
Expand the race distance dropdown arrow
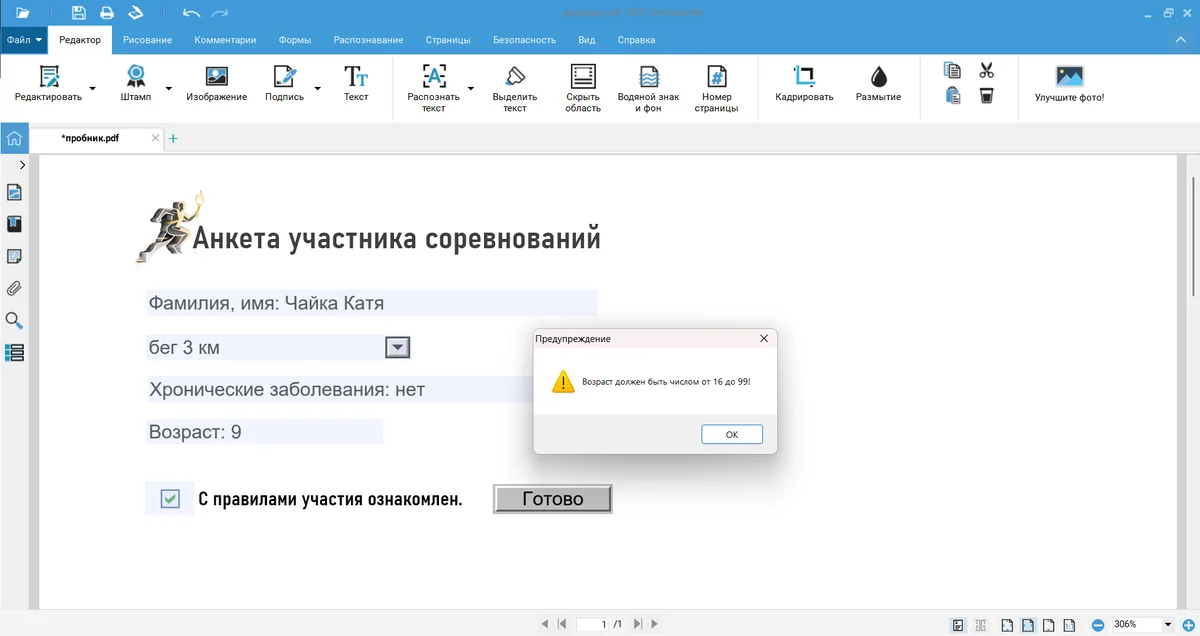coord(397,347)
